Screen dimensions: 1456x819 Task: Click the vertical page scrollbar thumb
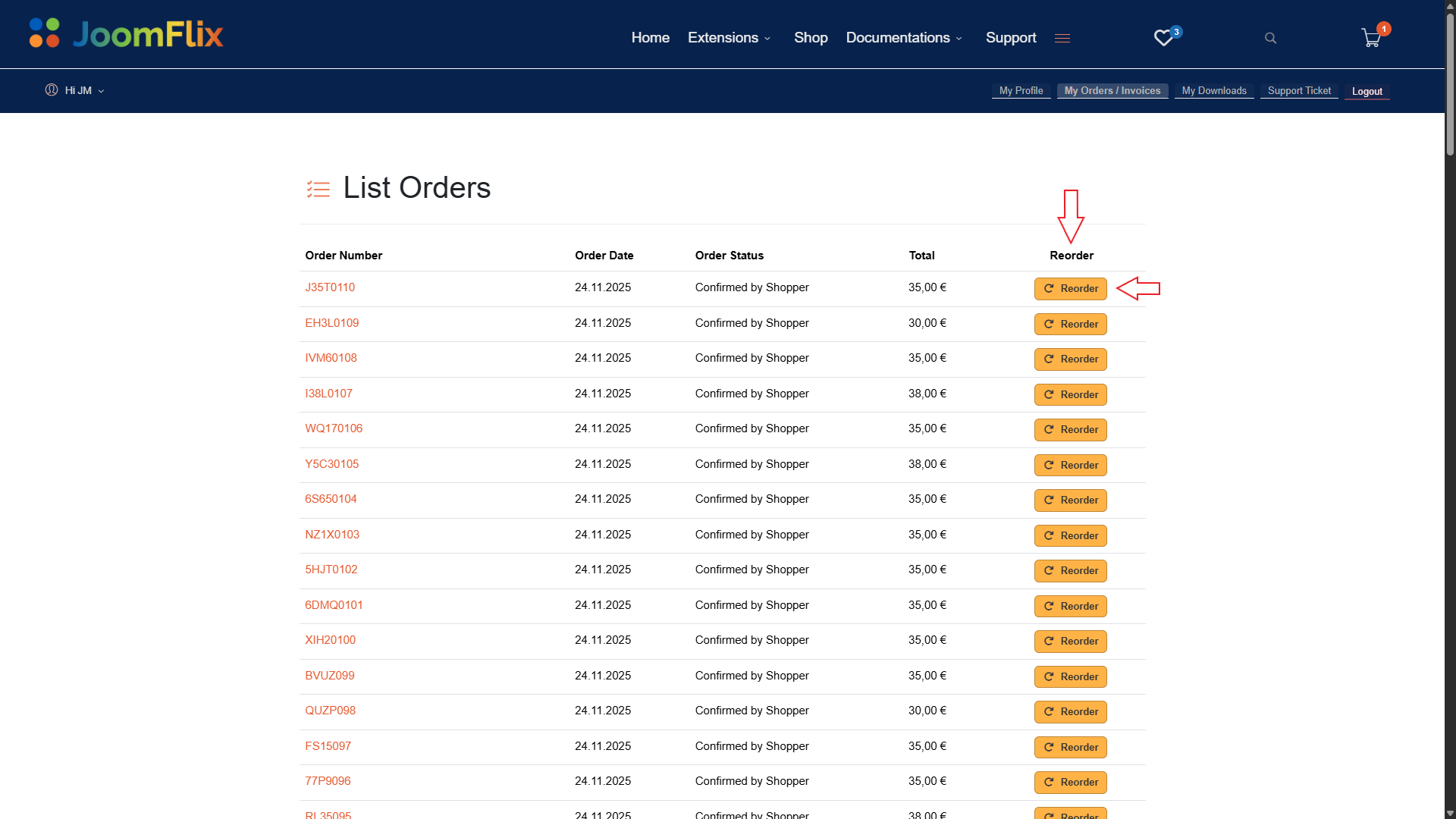(1450, 83)
